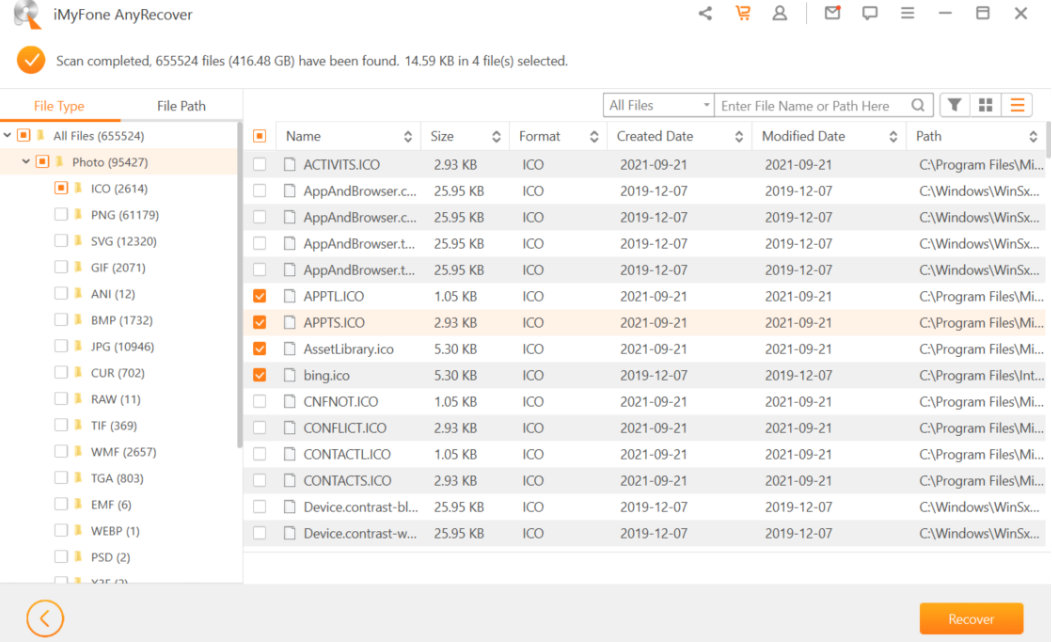Switch to grid thumbnail view

click(986, 105)
